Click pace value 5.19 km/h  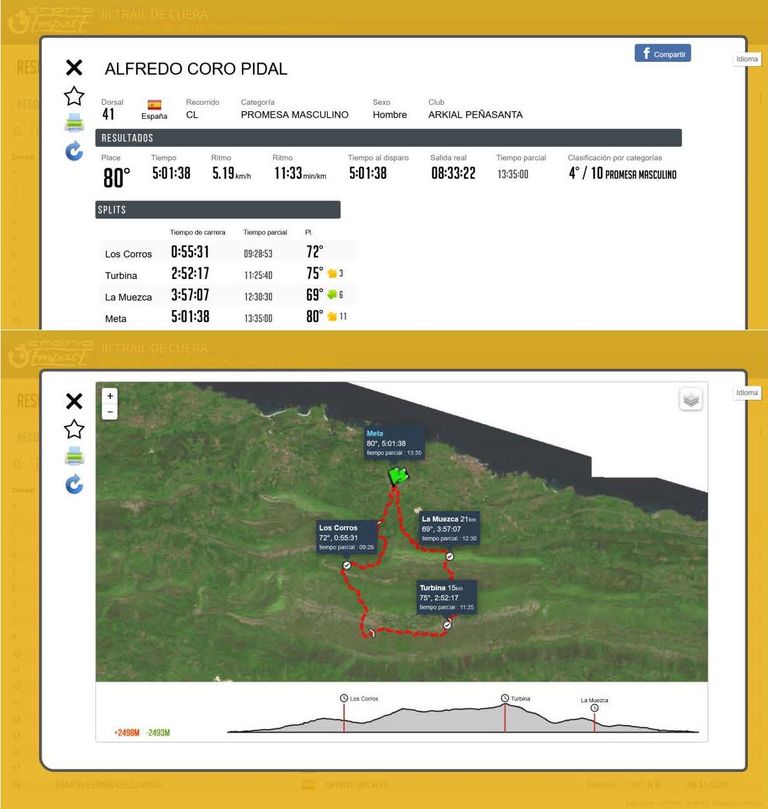(232, 173)
